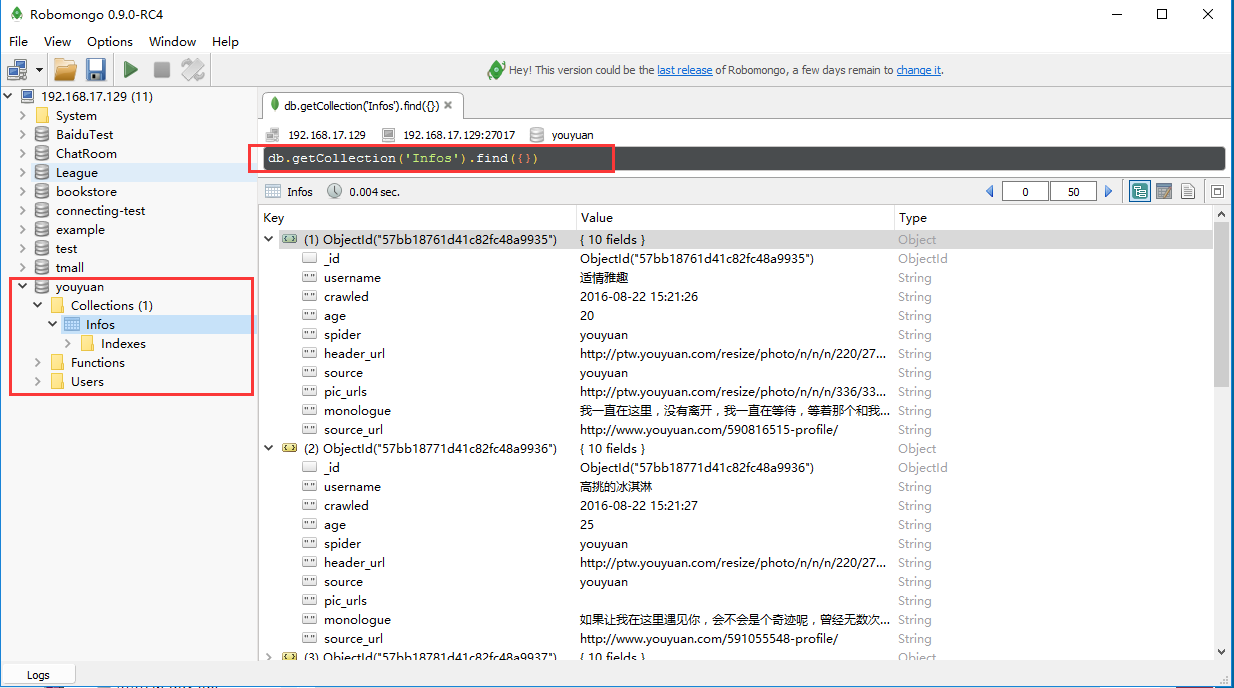Image resolution: width=1234 pixels, height=688 pixels.
Task: Switch results to text view mode
Action: pyautogui.click(x=1187, y=192)
